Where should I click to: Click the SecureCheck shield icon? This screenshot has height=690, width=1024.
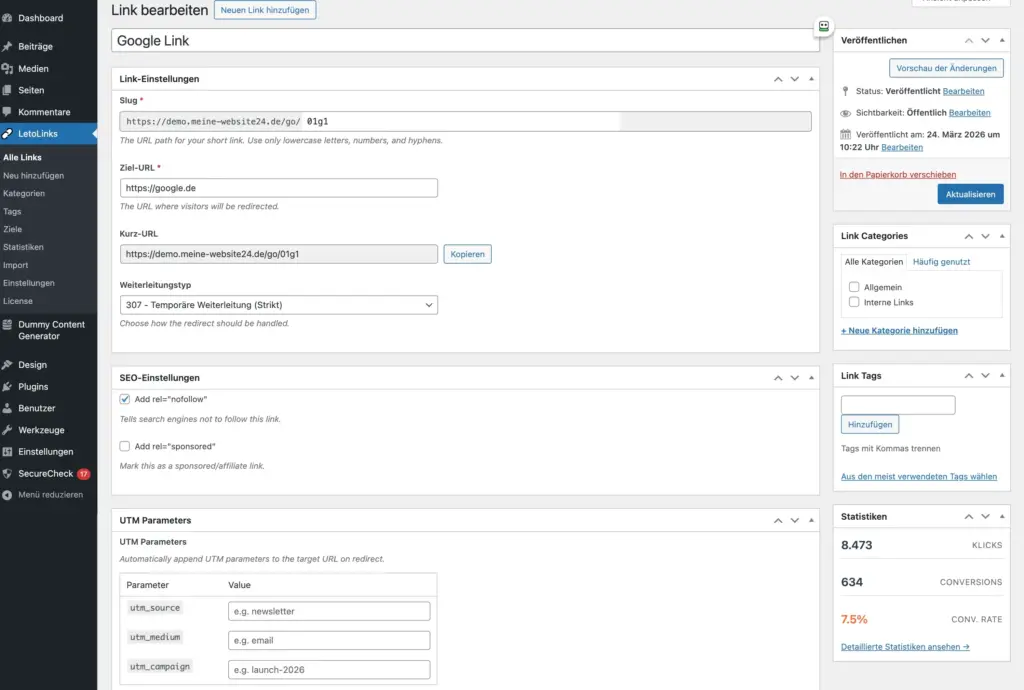[7, 473]
